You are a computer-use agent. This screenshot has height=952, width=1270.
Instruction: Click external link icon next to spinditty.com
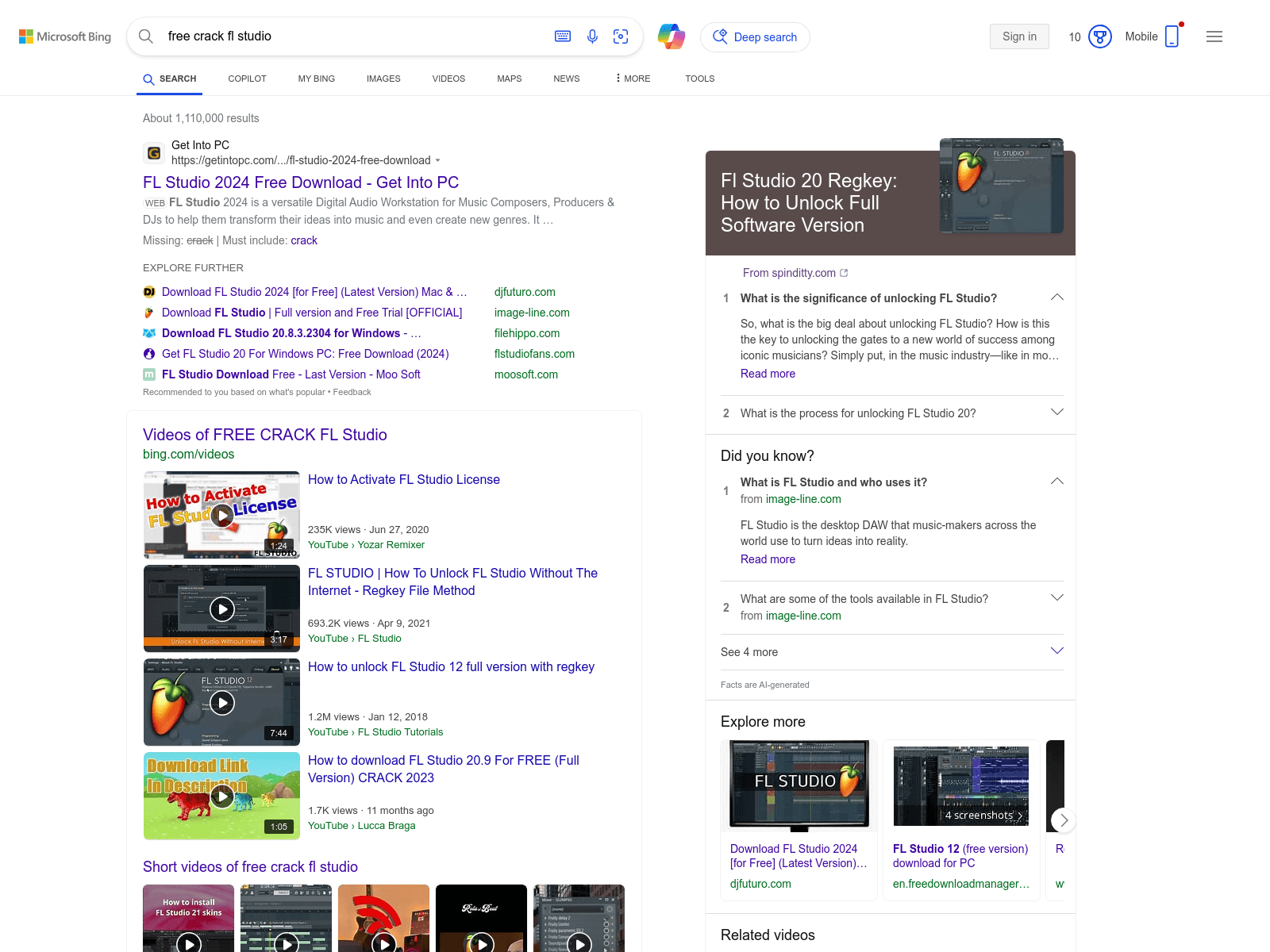click(x=844, y=273)
